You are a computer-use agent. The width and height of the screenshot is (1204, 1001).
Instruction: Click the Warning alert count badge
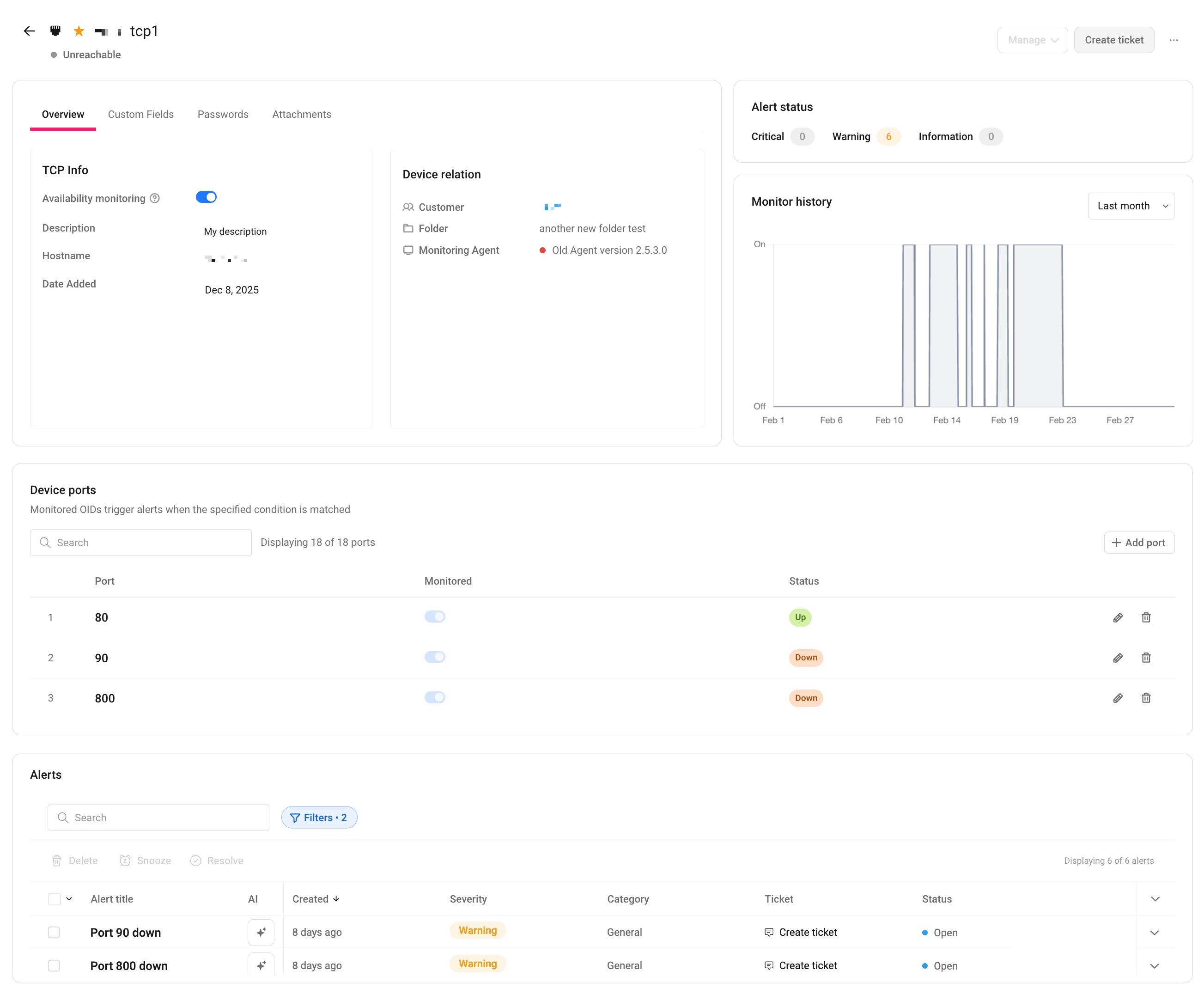888,136
